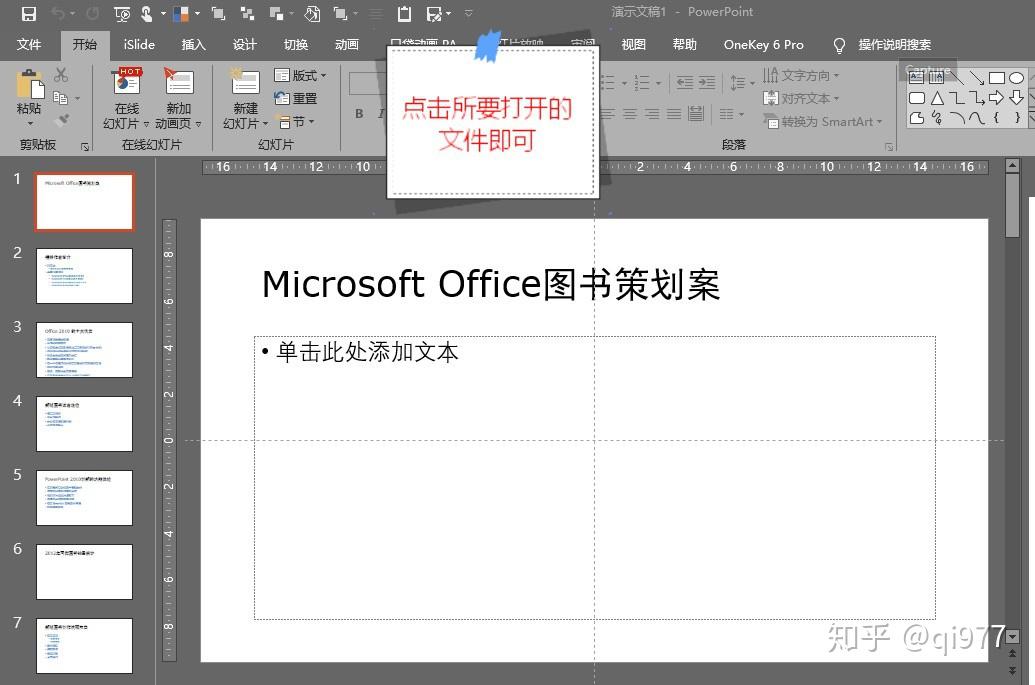Pick the rectangle shape from gallery
The width and height of the screenshot is (1035, 685).
coord(997,78)
